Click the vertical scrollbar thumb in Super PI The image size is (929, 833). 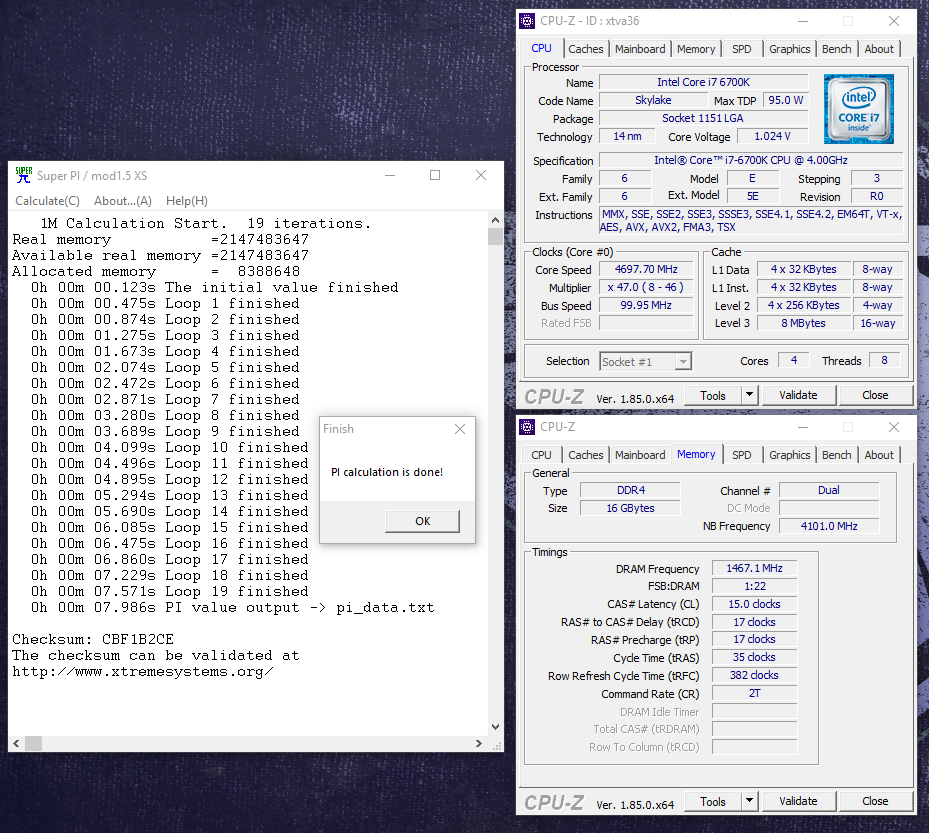495,236
